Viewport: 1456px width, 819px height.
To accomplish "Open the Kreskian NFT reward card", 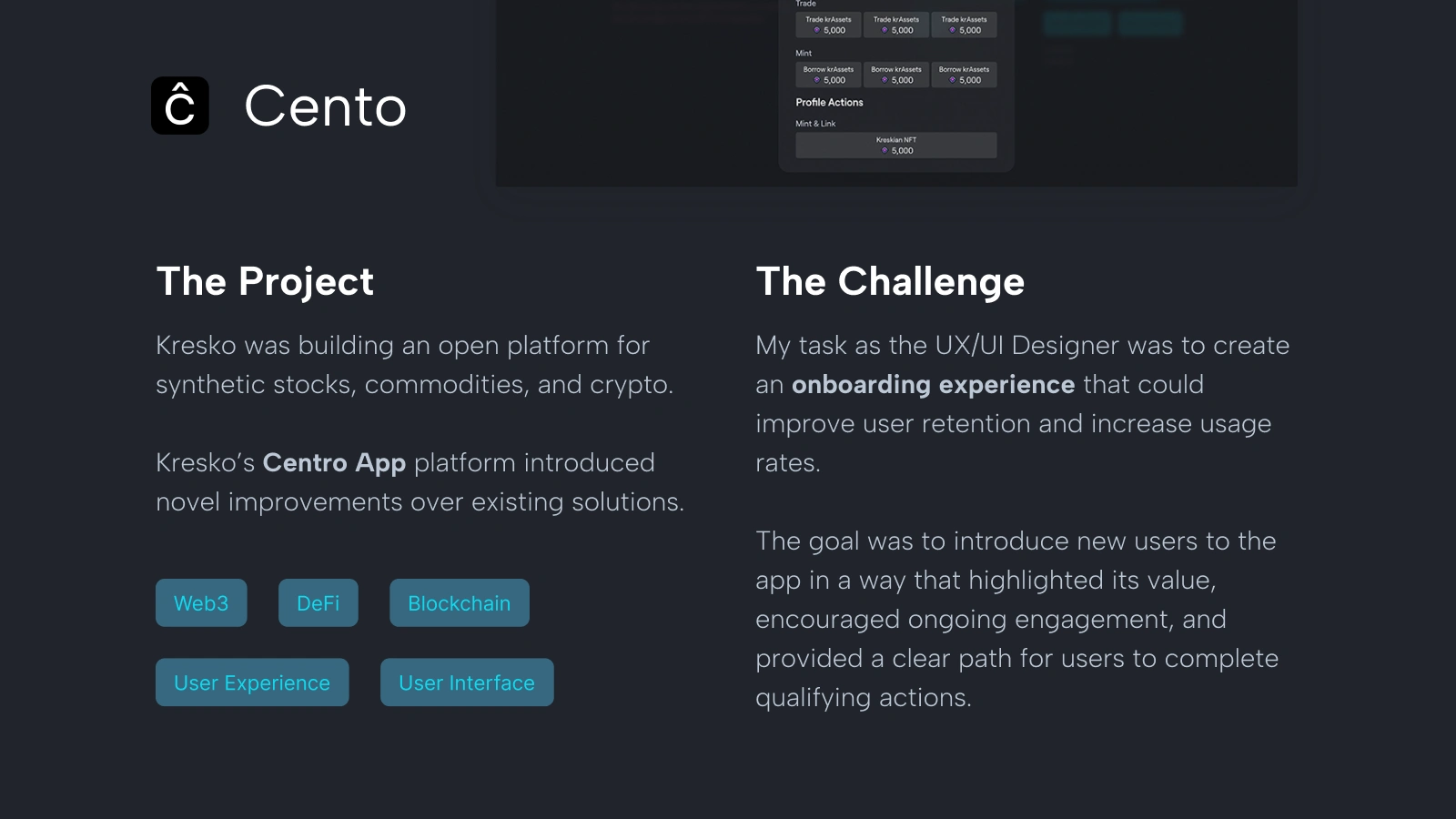I will pos(896,146).
